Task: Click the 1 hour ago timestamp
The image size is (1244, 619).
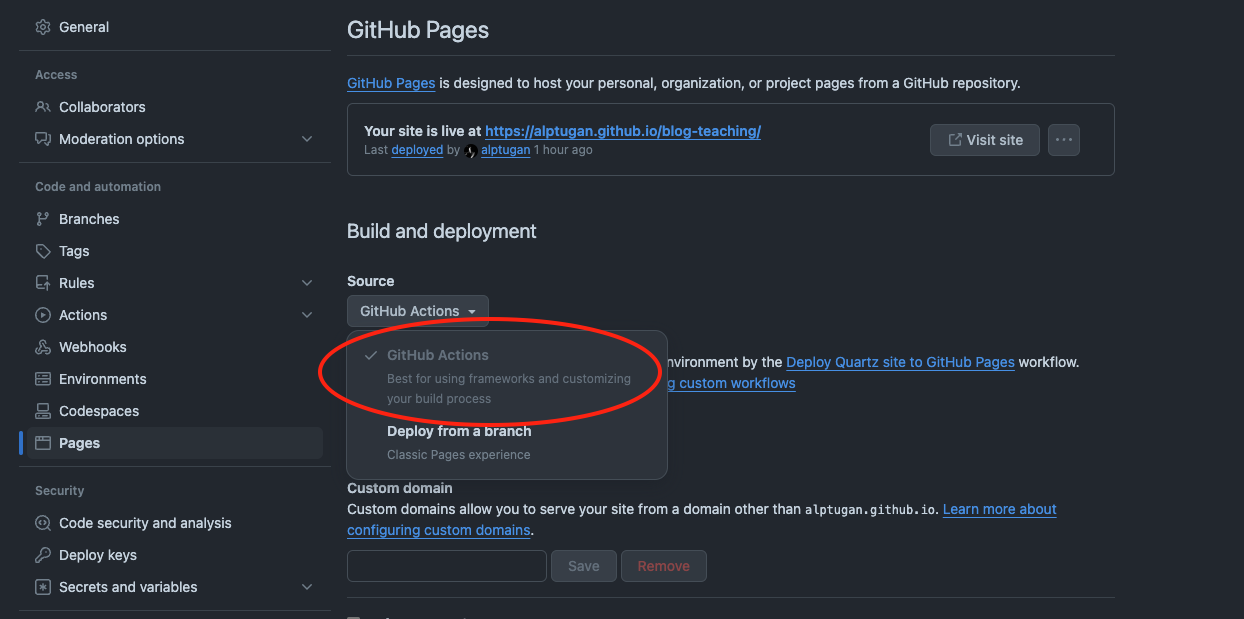Action: tap(563, 150)
